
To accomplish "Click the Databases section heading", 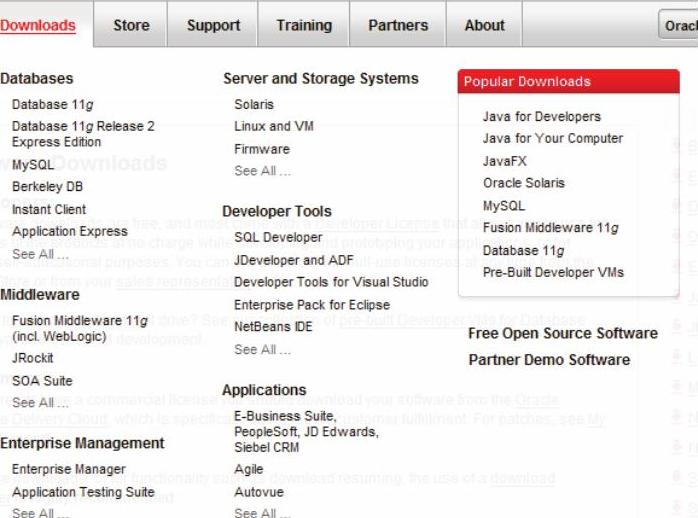I will pos(37,79).
